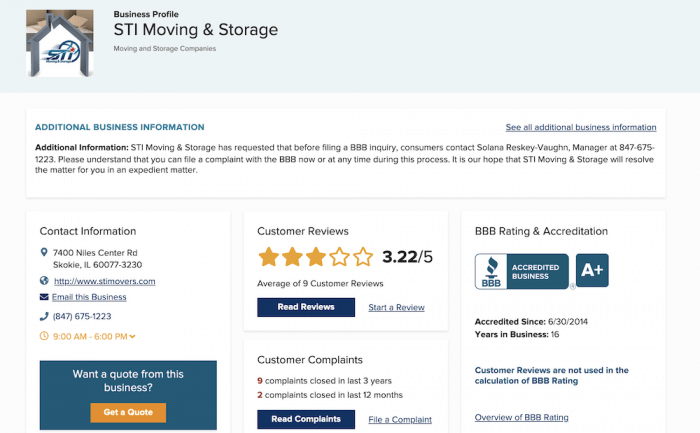The height and width of the screenshot is (433, 700).
Task: Click the Contact Information heading
Action: pos(88,231)
